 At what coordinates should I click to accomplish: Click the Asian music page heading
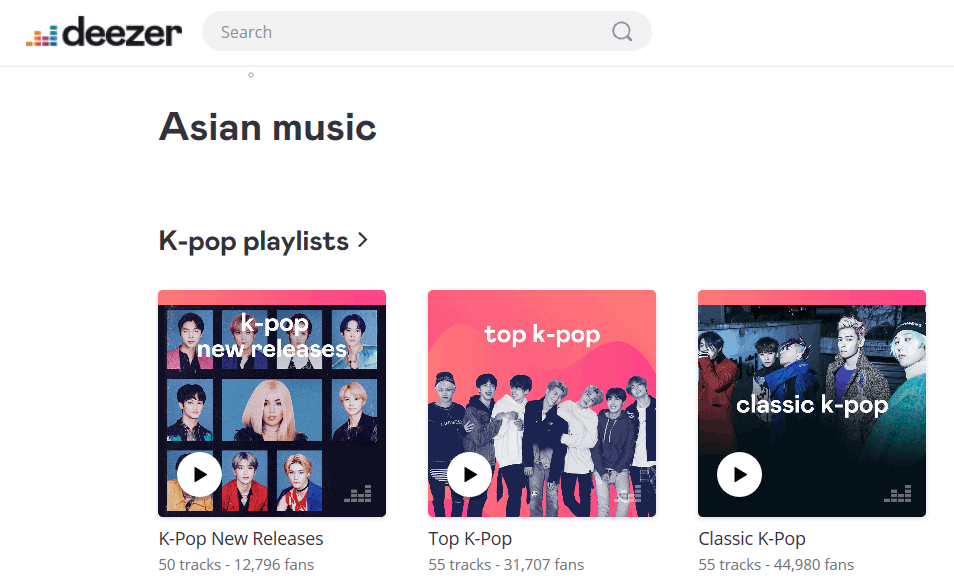(x=268, y=127)
